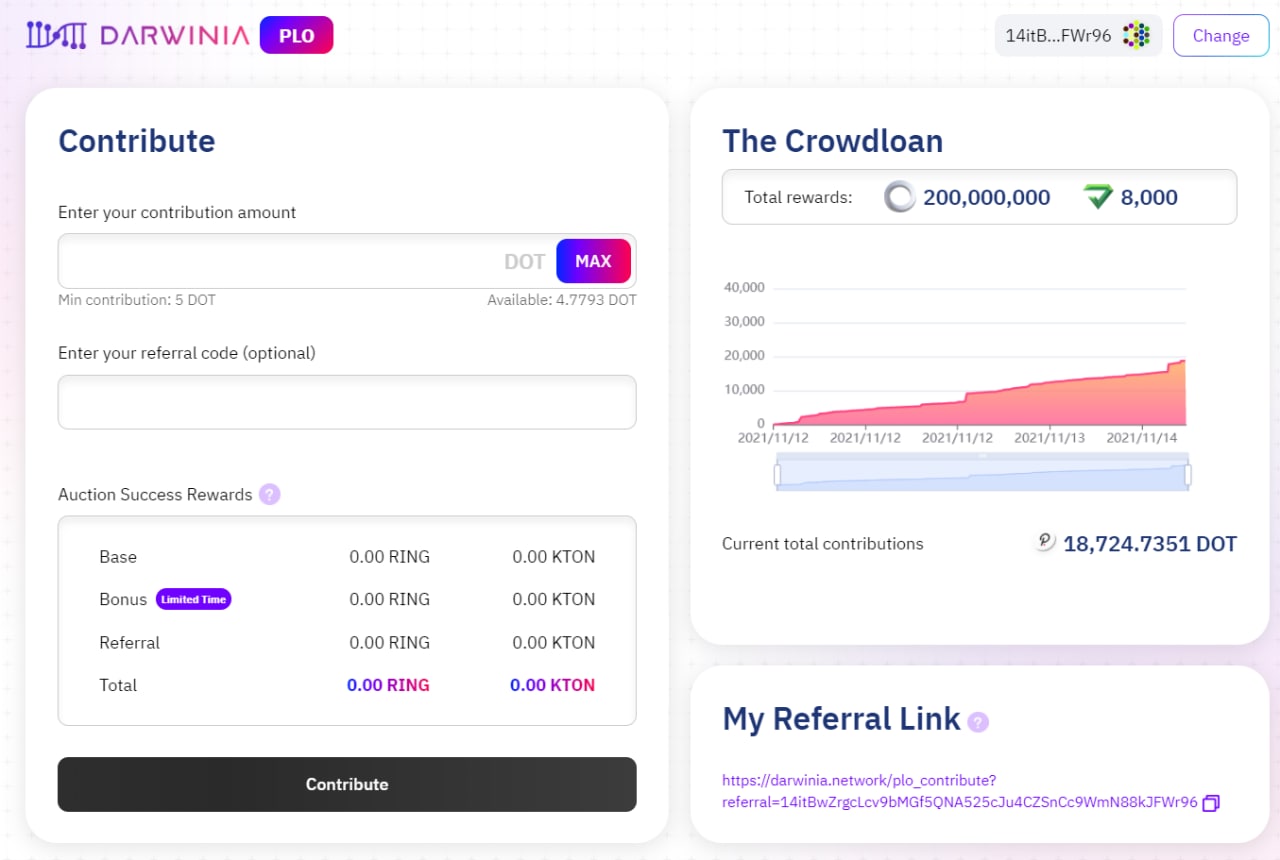Open Auction Success Rewards help icon
This screenshot has width=1280, height=860.
click(269, 494)
